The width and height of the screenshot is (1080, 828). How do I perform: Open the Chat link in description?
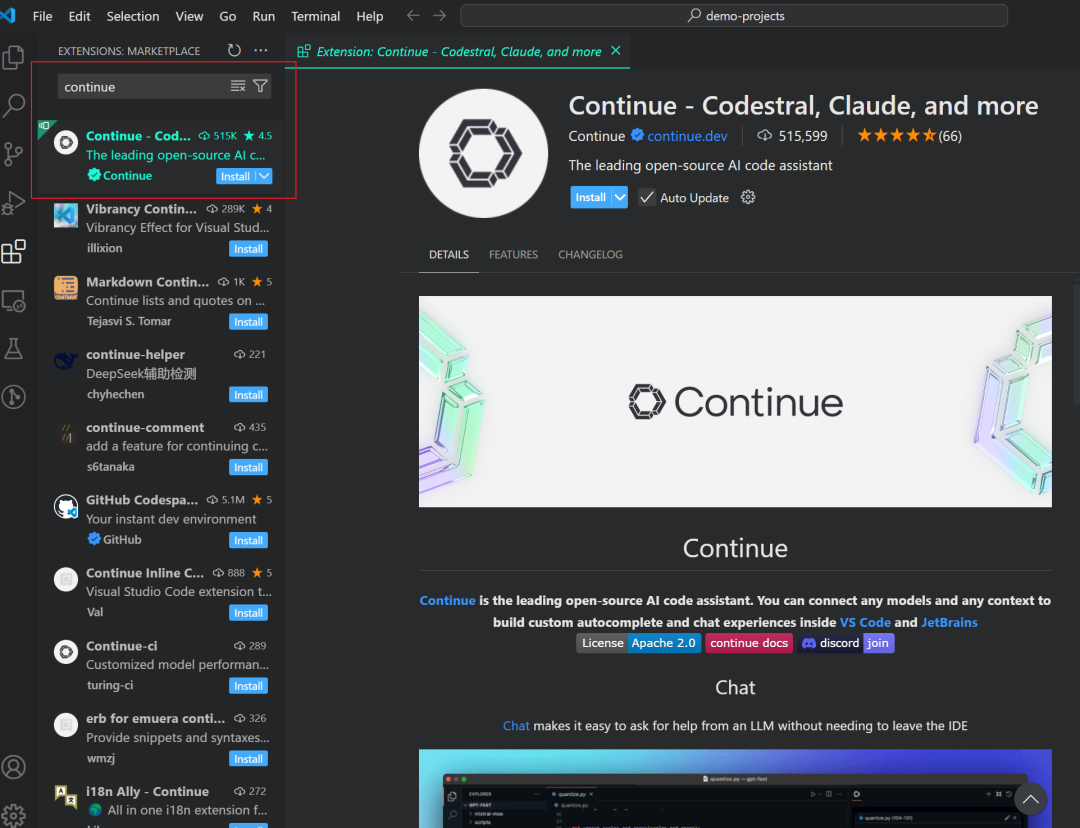tap(516, 726)
